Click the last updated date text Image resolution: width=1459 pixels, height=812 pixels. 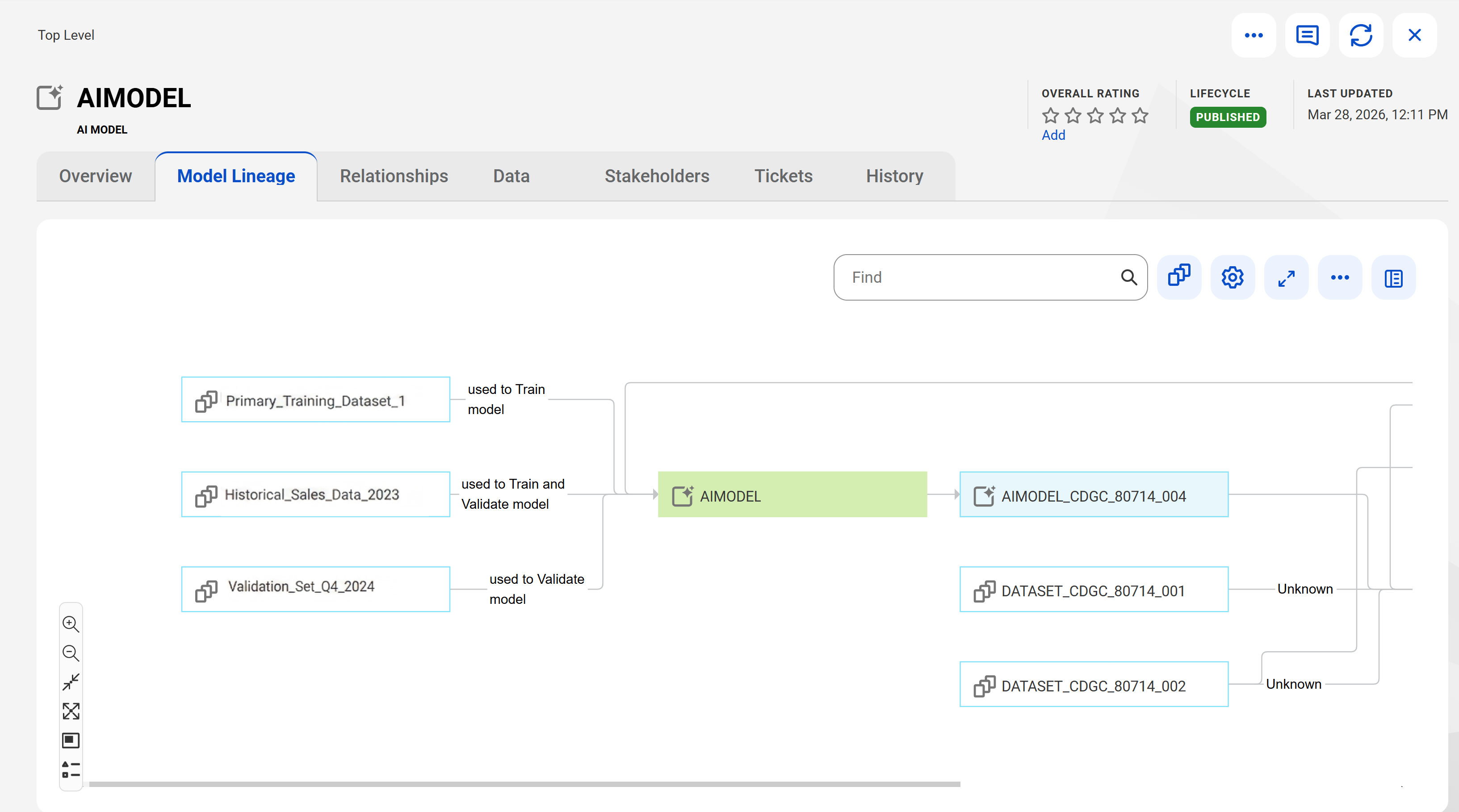(x=1377, y=115)
